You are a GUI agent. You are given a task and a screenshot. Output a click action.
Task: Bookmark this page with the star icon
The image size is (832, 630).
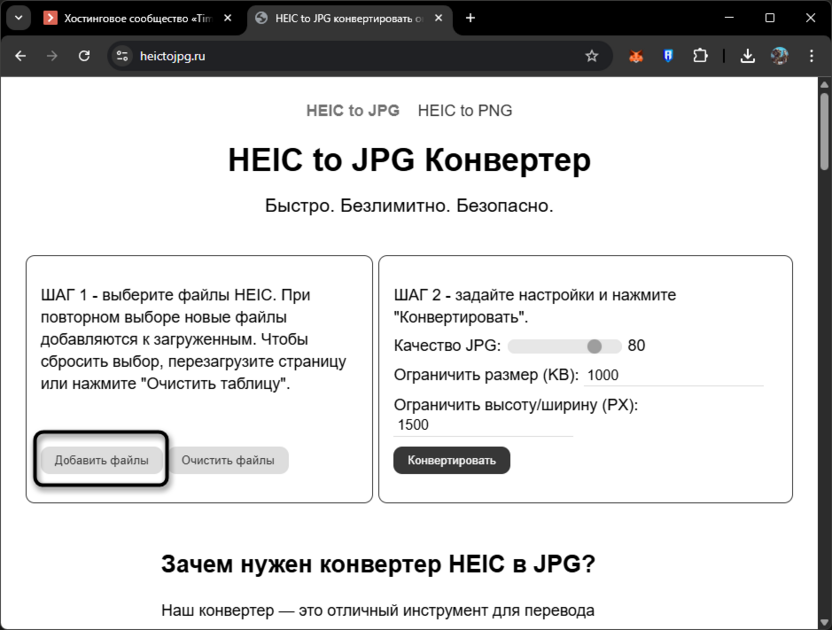(x=592, y=56)
